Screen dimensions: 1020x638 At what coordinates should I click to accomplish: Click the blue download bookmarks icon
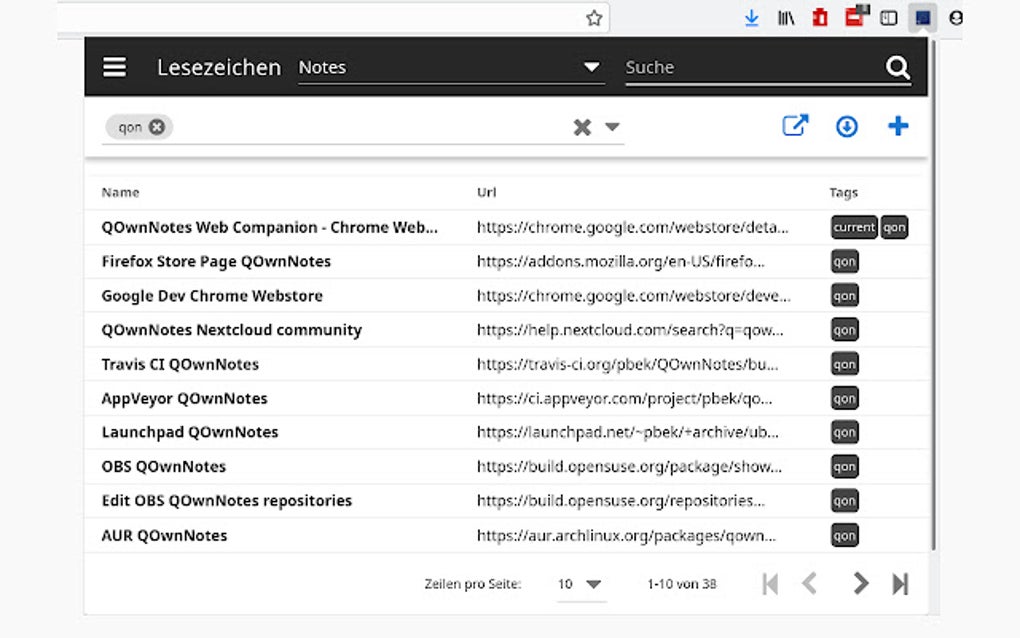[x=846, y=126]
